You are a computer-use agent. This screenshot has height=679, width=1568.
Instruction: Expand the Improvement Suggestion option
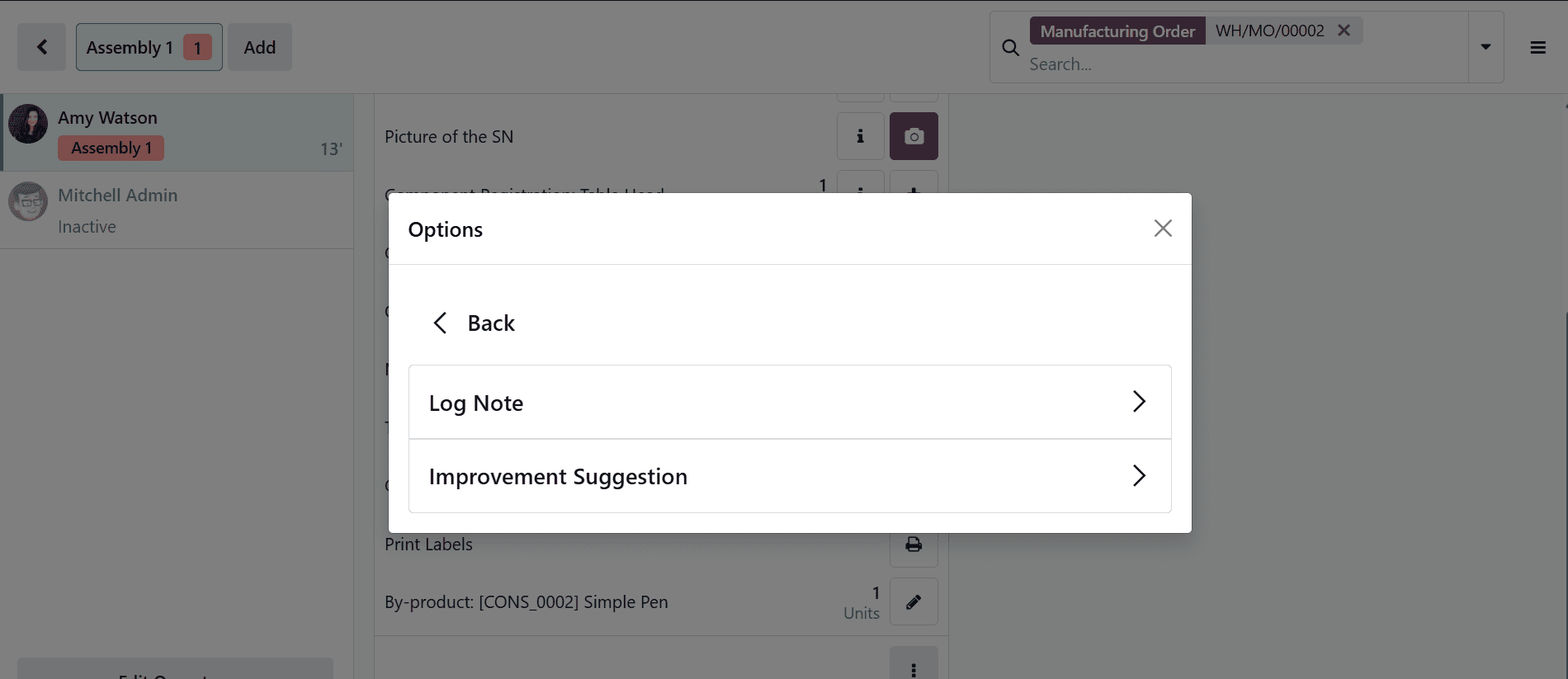[x=789, y=476]
